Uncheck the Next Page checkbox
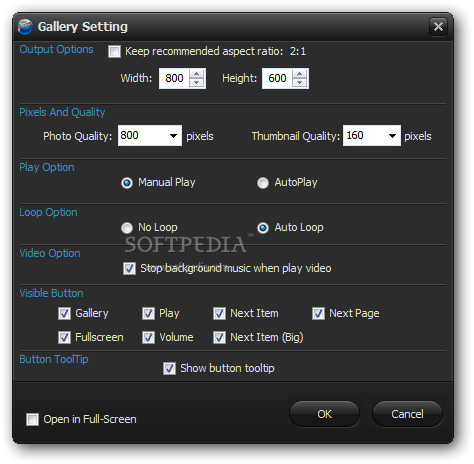Screen dimensions: 474x464 [318, 313]
